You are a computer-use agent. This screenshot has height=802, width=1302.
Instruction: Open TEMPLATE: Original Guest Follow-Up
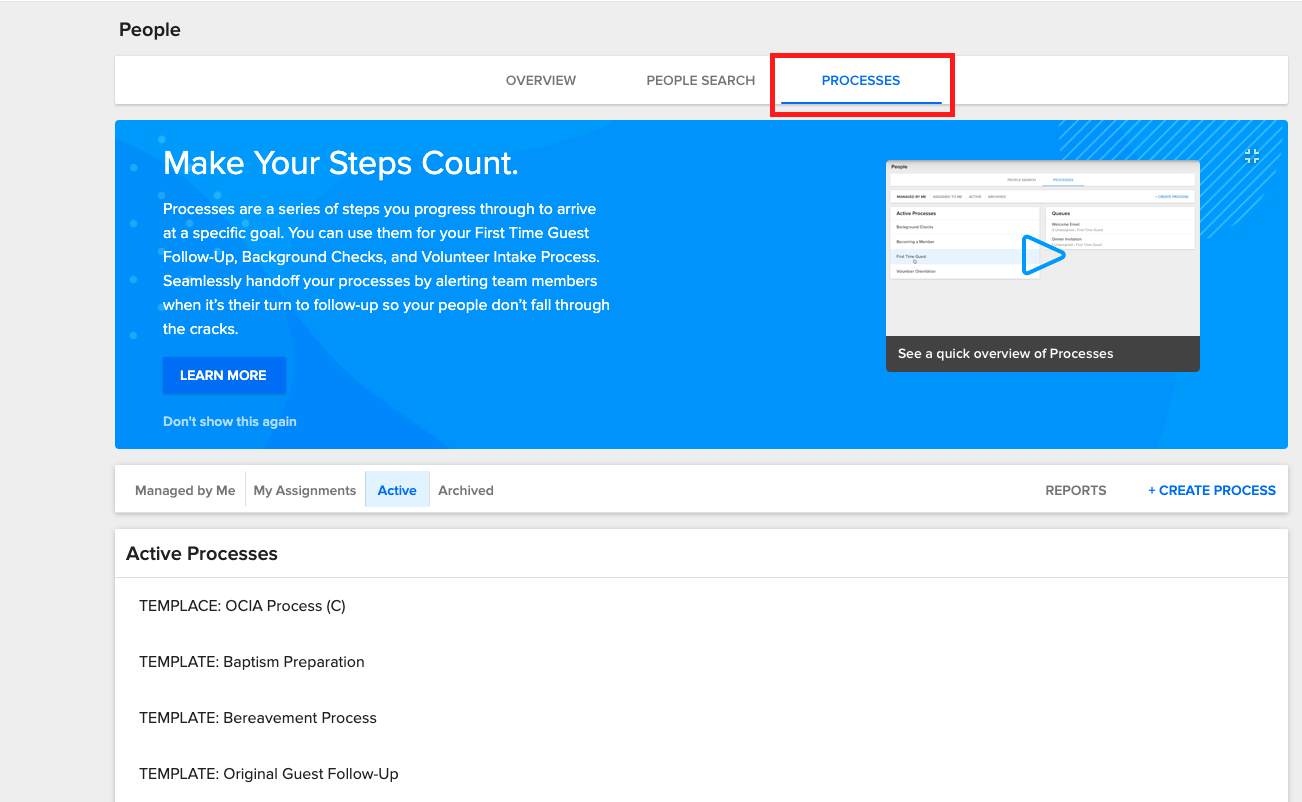(268, 773)
